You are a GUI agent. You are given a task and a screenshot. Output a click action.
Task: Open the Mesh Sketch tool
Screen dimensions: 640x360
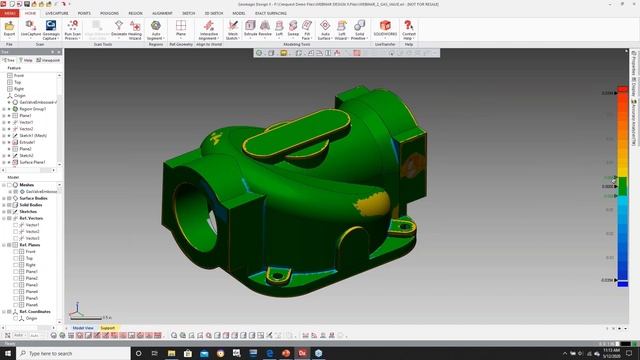[x=233, y=29]
